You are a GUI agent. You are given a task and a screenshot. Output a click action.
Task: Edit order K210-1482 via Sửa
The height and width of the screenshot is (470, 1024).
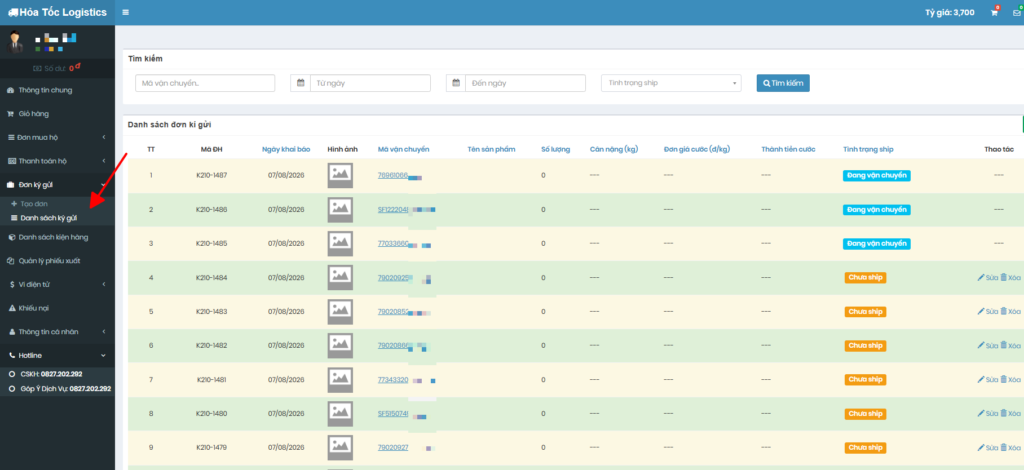click(x=987, y=345)
